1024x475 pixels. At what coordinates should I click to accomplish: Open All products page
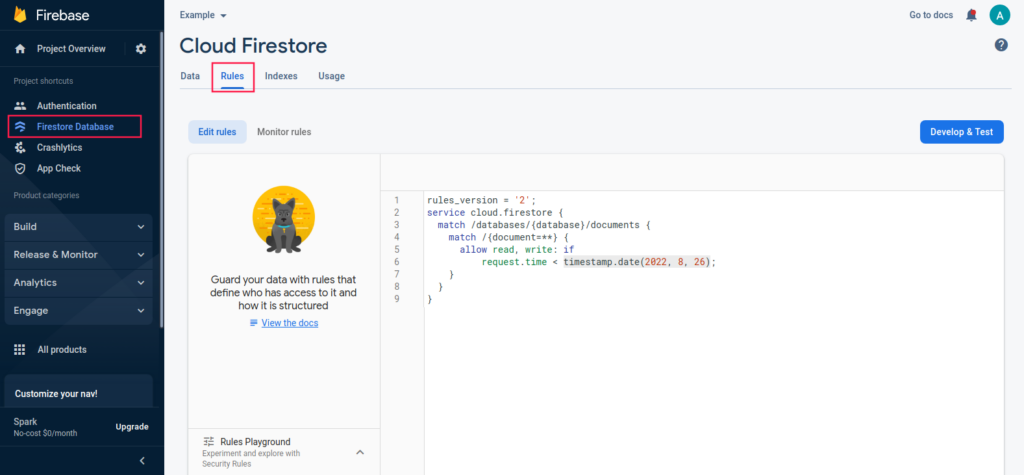pos(62,350)
